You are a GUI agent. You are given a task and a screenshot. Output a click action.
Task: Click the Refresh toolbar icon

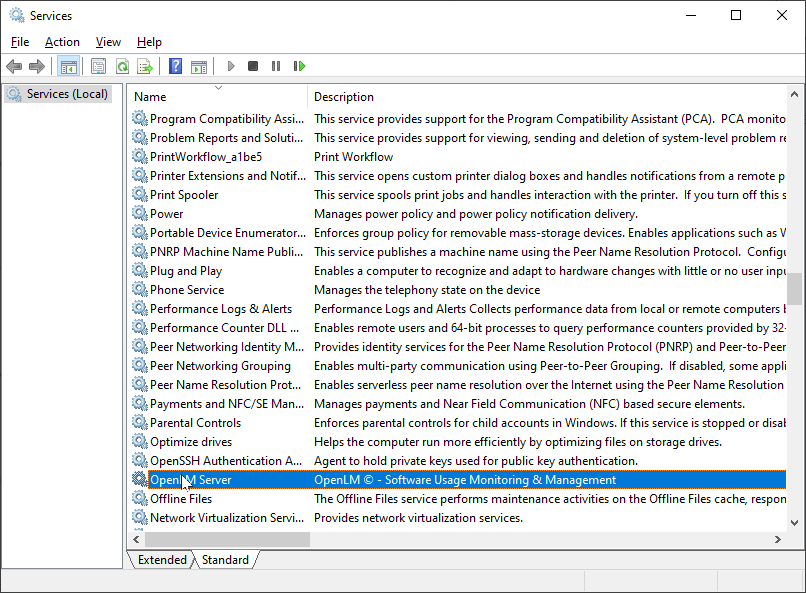122,67
